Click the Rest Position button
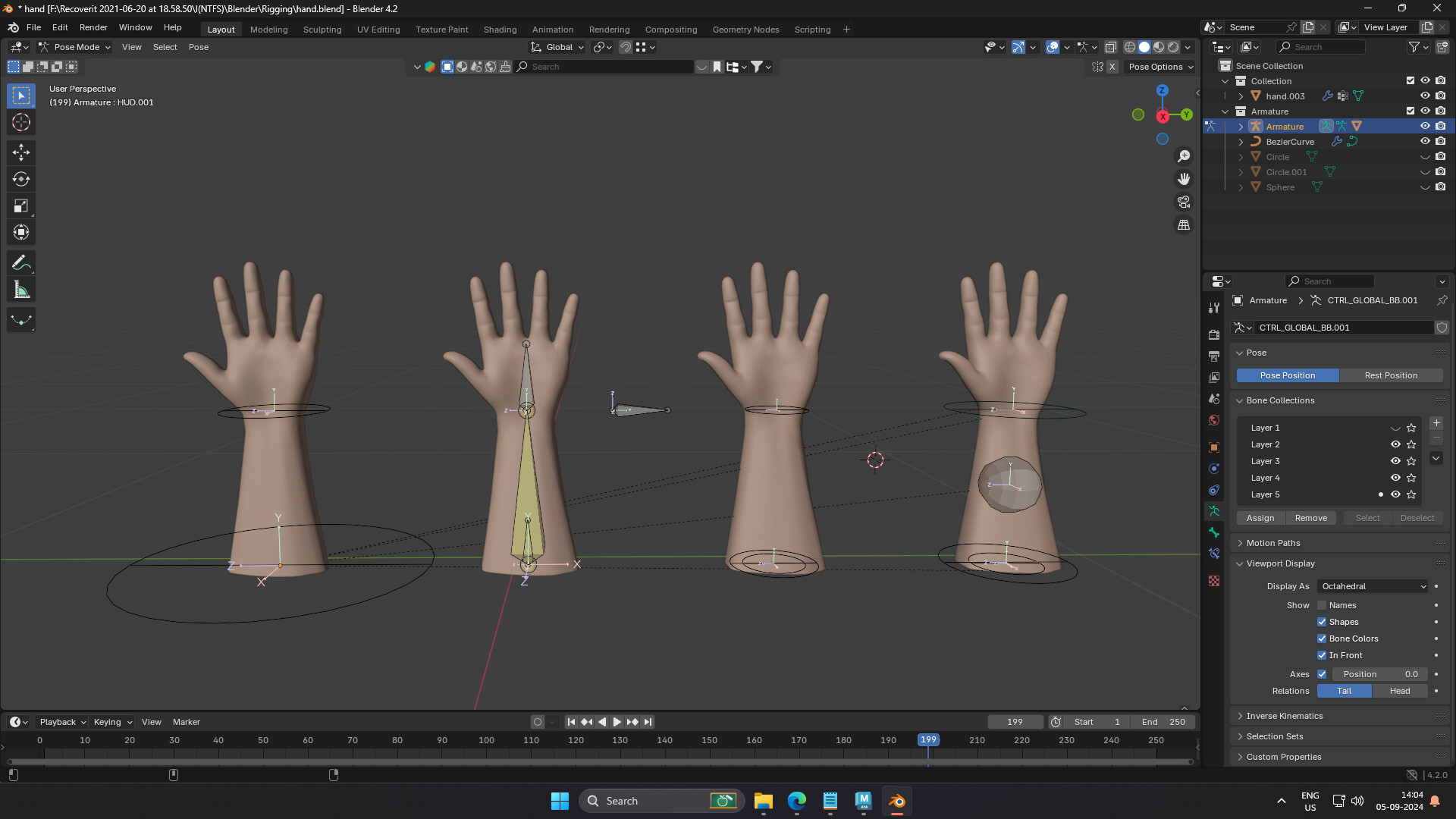This screenshot has height=819, width=1456. click(x=1391, y=375)
